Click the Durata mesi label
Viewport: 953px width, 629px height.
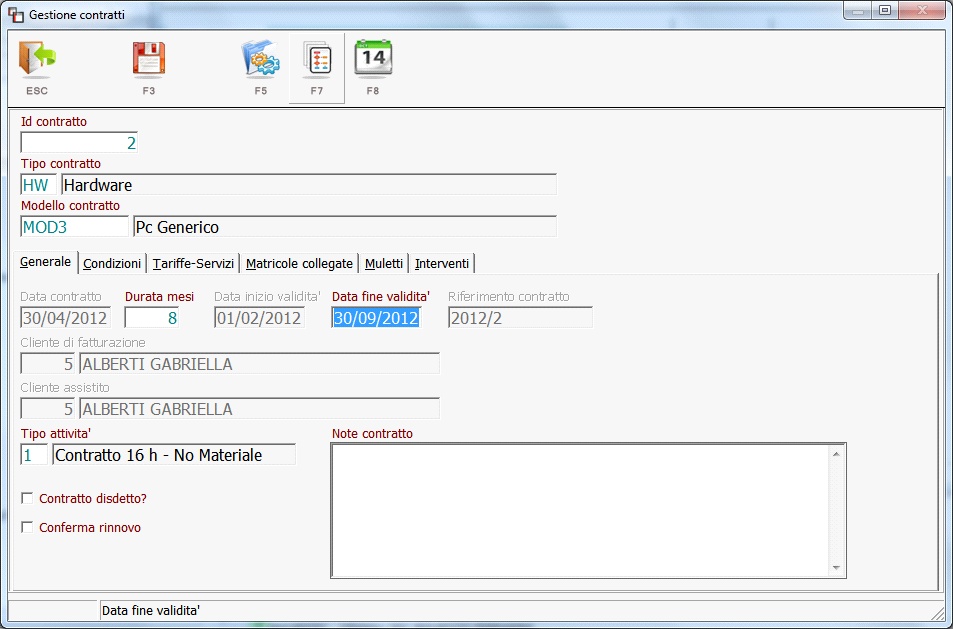tap(159, 297)
